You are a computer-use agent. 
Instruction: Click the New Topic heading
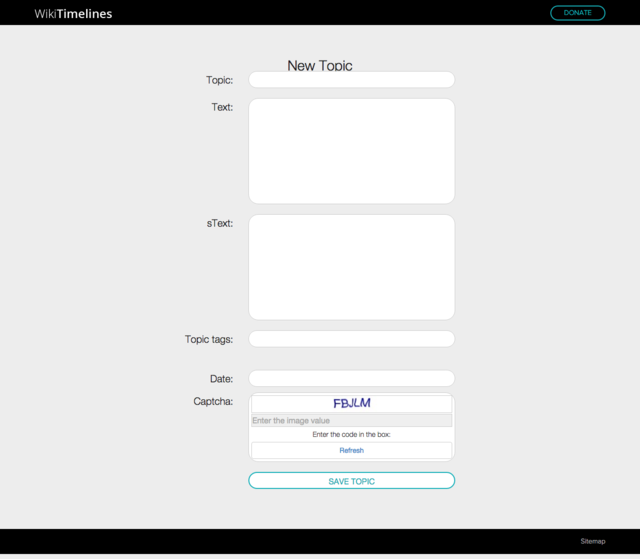point(320,65)
